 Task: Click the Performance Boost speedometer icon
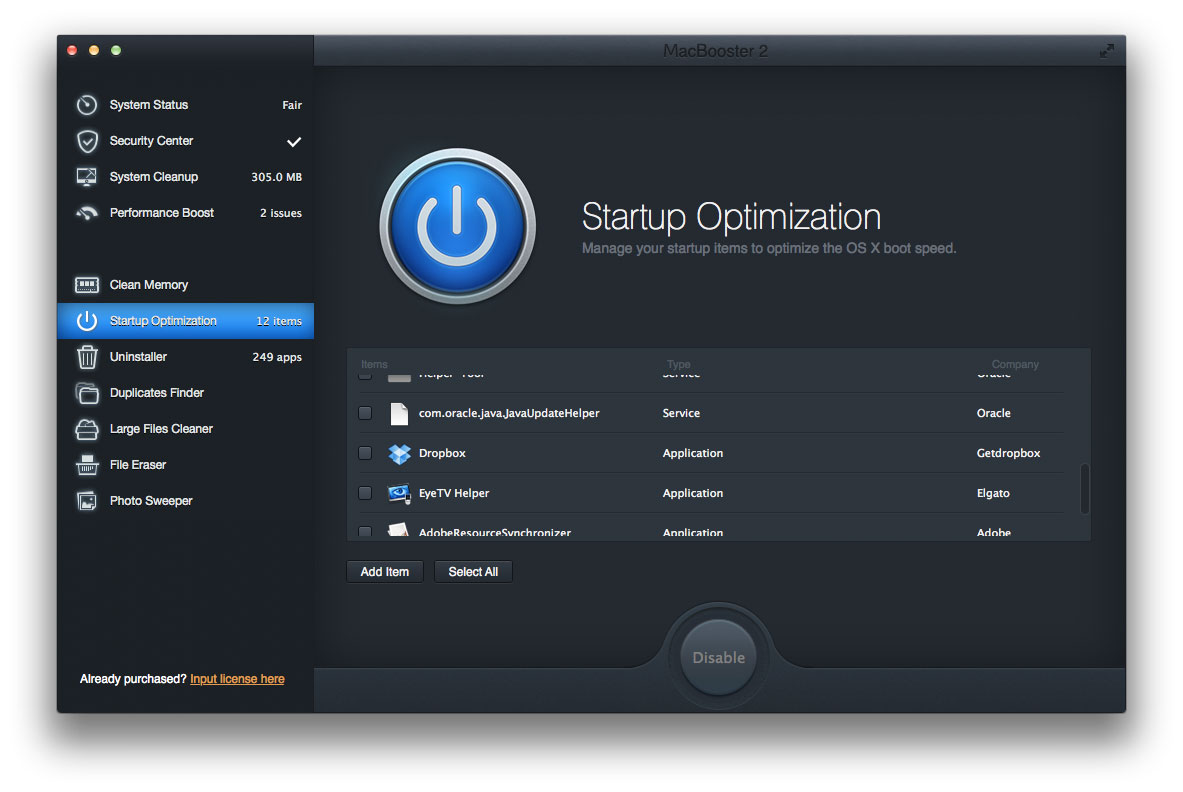click(x=87, y=213)
